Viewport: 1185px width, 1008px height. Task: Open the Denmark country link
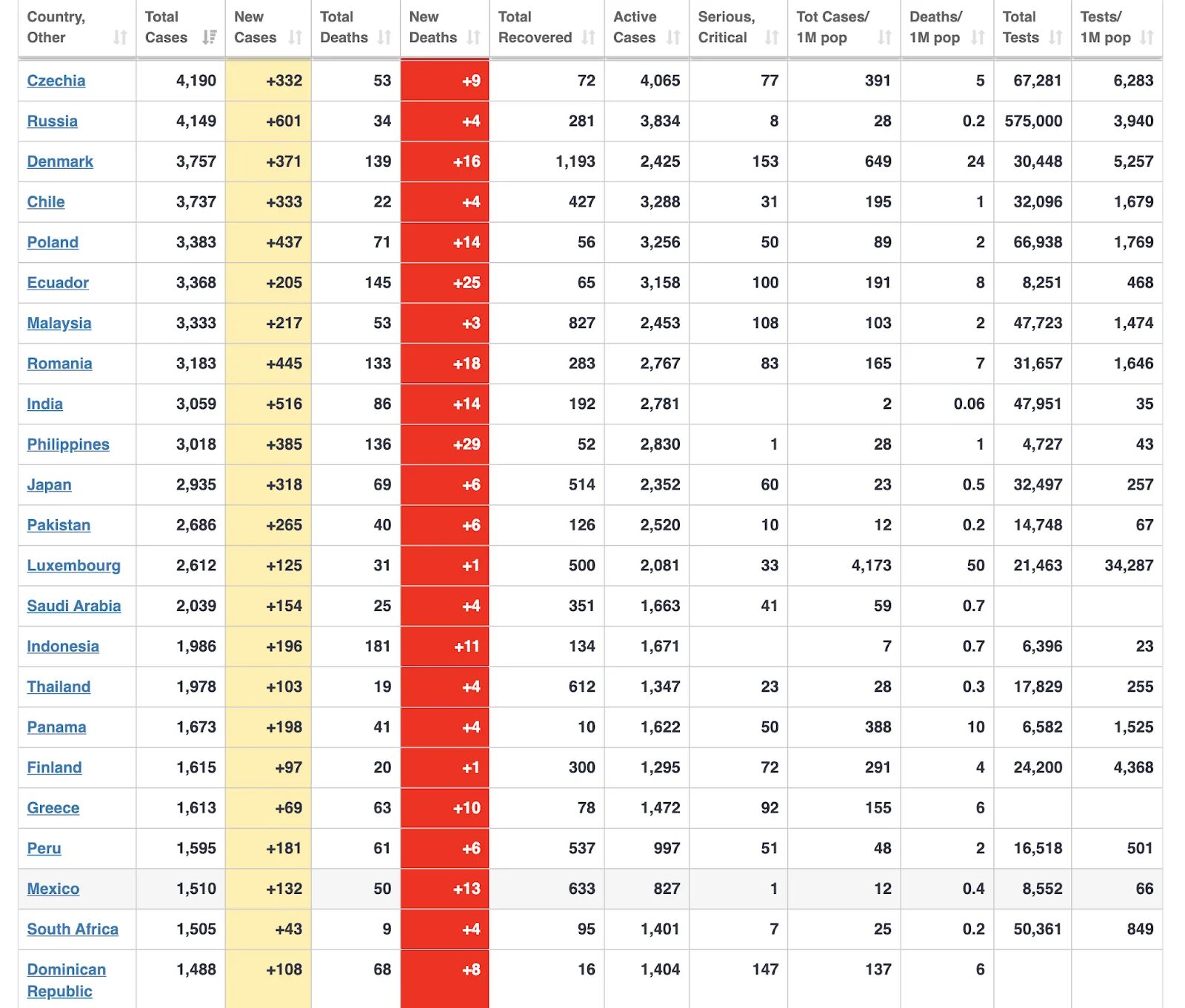point(60,161)
